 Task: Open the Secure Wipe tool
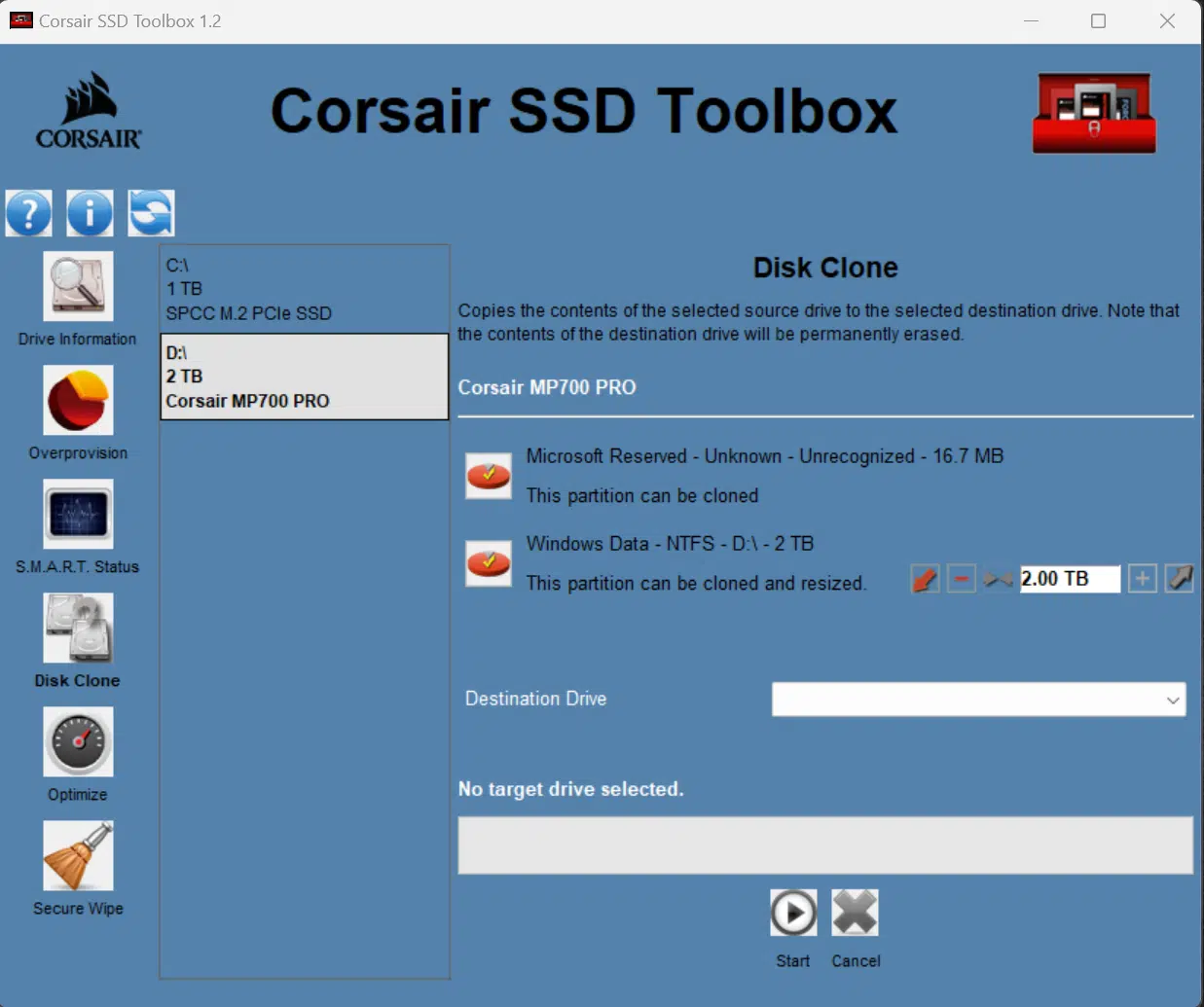pyautogui.click(x=78, y=855)
